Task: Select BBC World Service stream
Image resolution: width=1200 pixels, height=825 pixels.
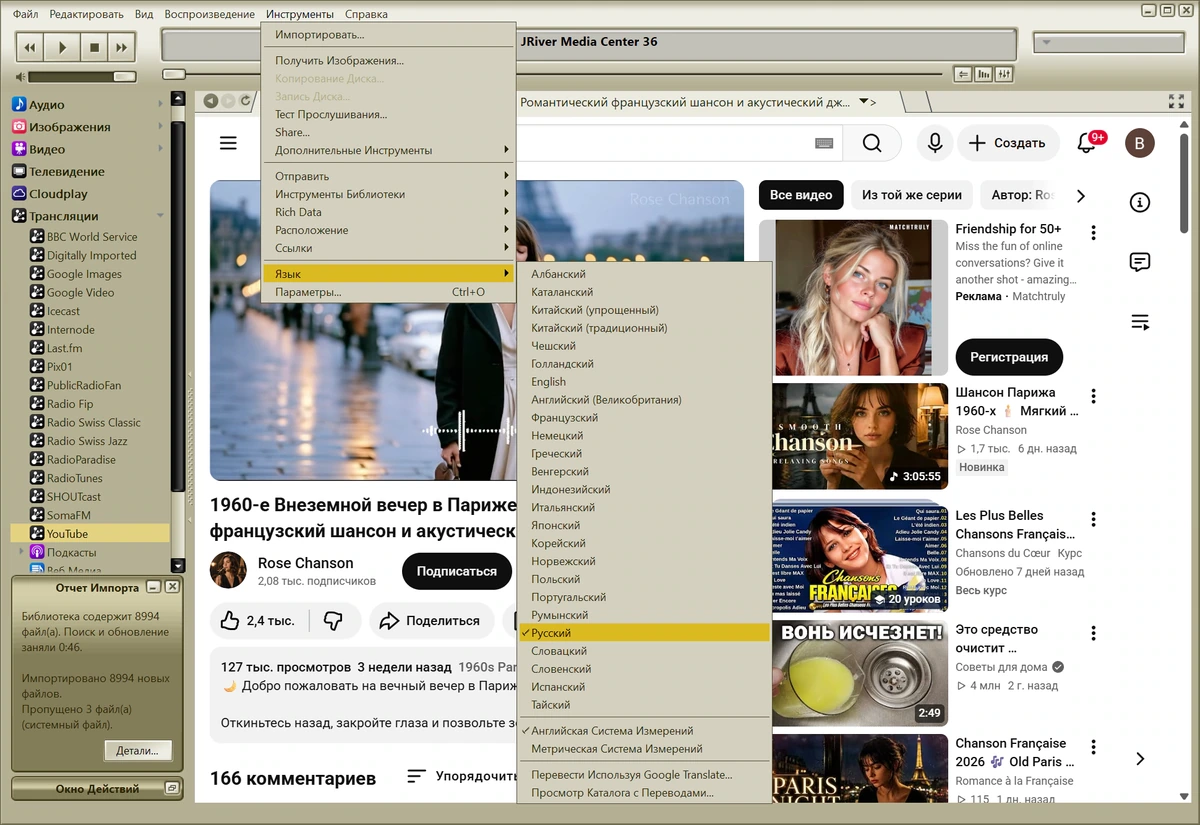Action: click(92, 237)
